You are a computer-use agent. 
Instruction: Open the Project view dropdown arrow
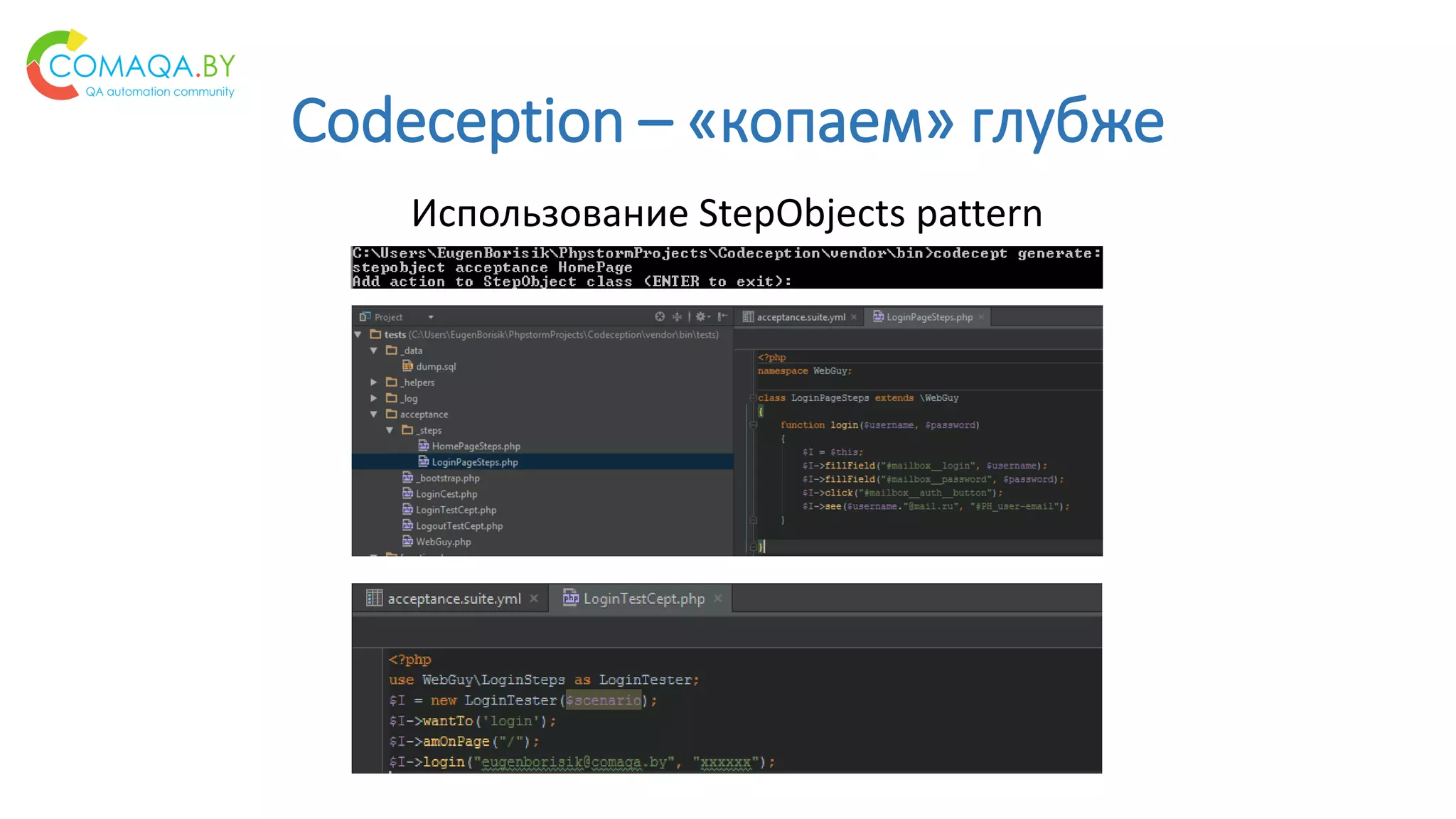431,317
